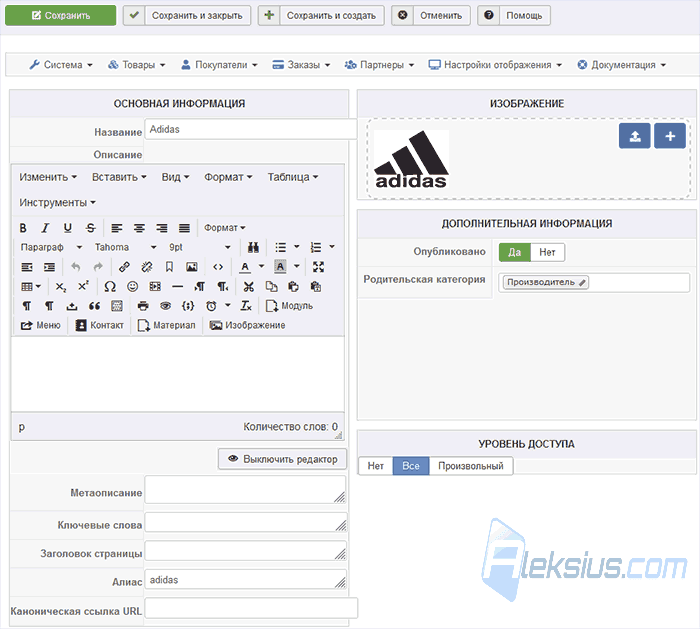Image resolution: width=700 pixels, height=629 pixels.
Task: Open Помощь help
Action: tap(514, 16)
